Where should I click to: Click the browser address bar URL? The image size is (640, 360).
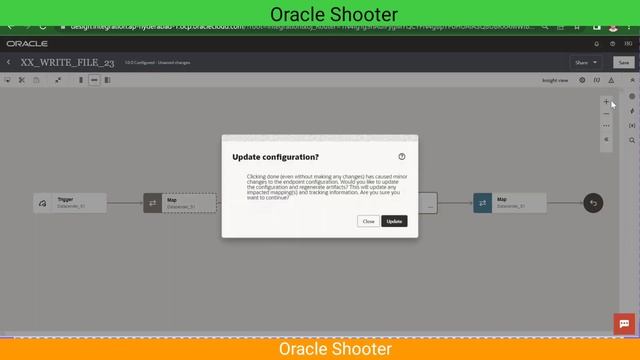tap(302, 27)
